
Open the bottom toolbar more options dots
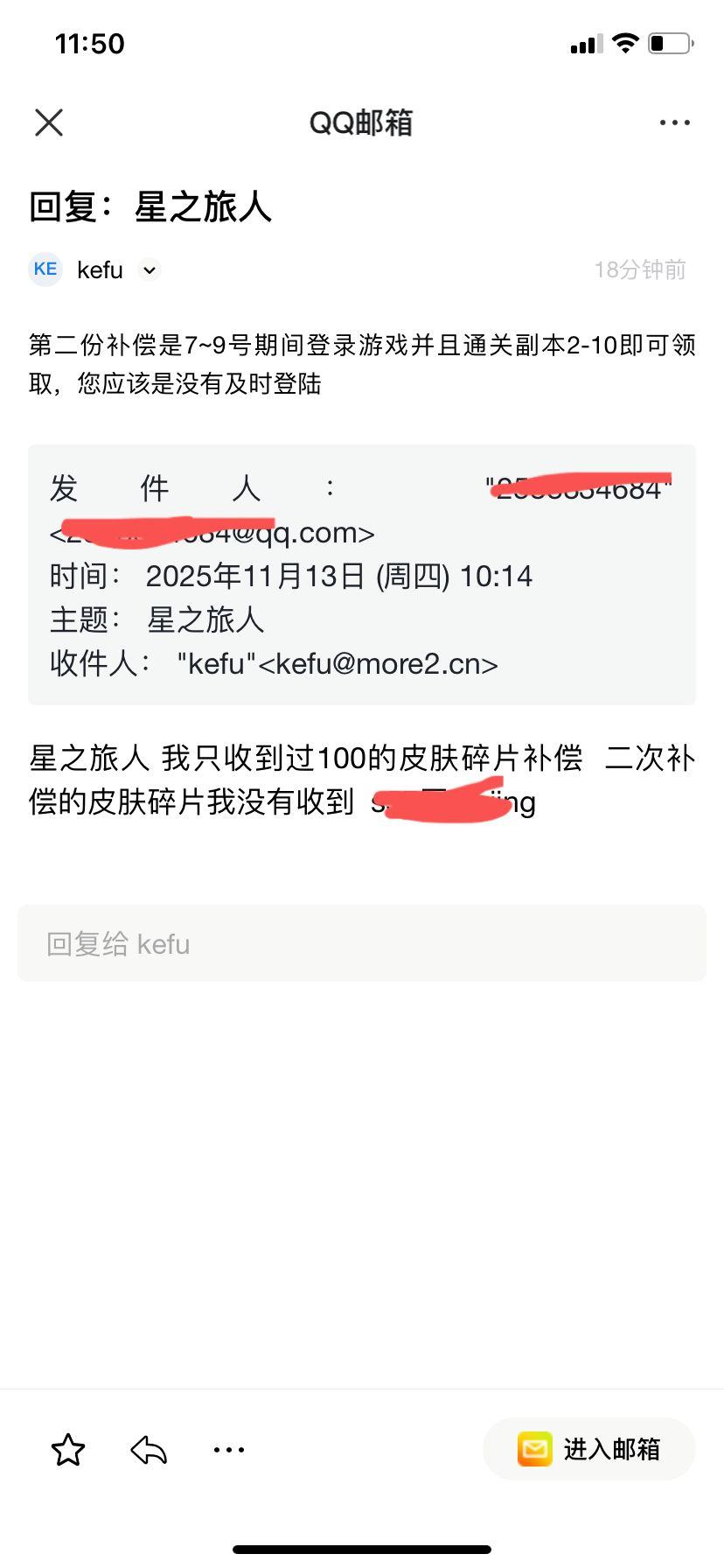coord(229,1450)
